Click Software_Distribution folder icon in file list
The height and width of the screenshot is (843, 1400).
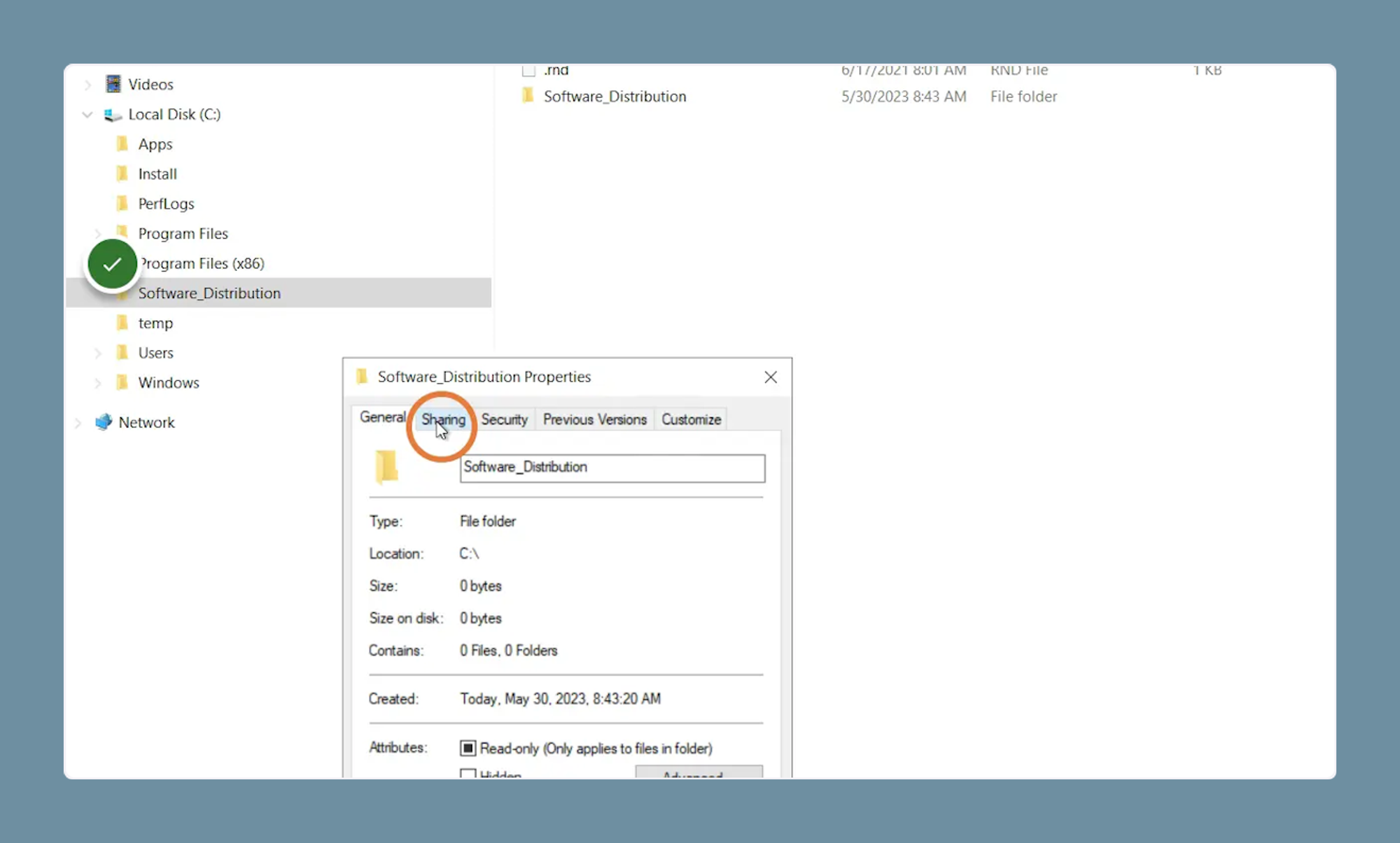[528, 96]
